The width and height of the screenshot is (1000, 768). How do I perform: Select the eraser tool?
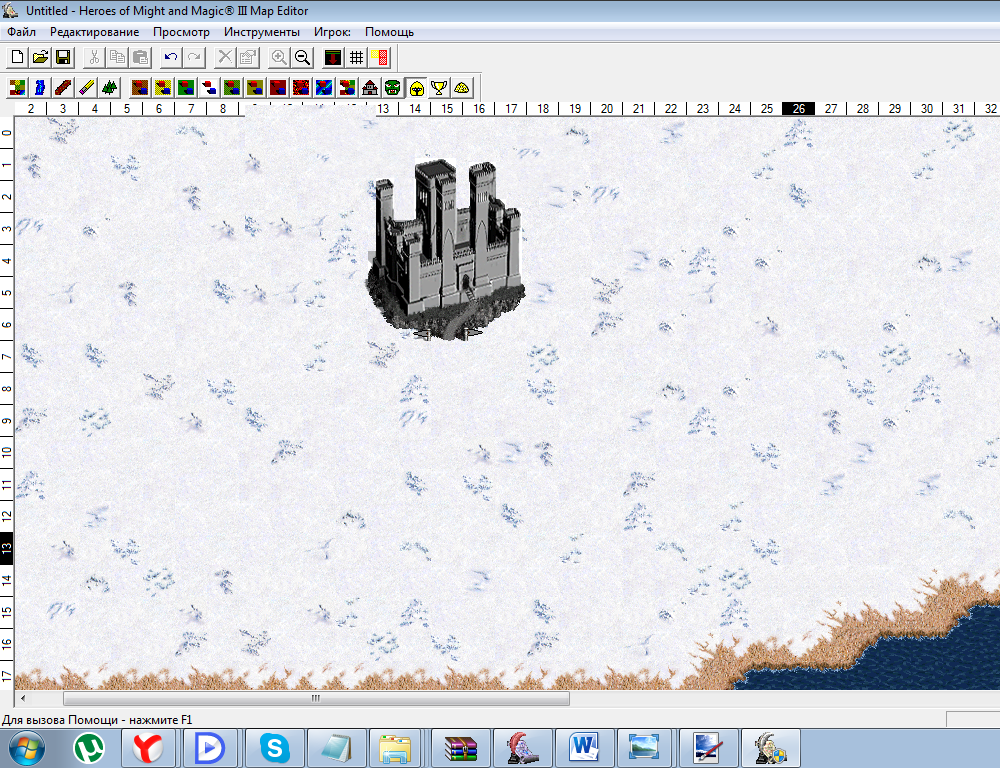click(86, 87)
